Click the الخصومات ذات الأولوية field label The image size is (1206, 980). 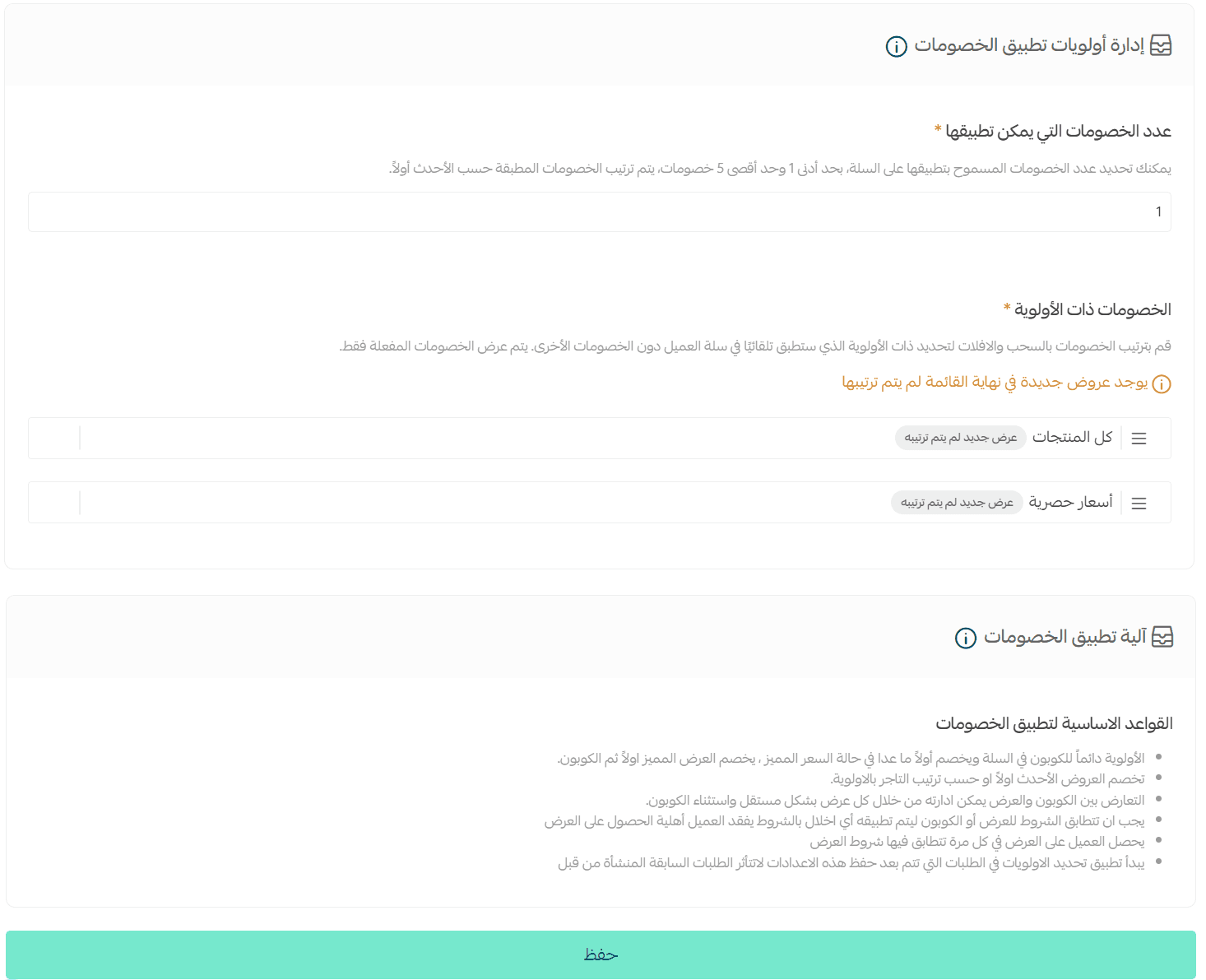[x=1092, y=310]
